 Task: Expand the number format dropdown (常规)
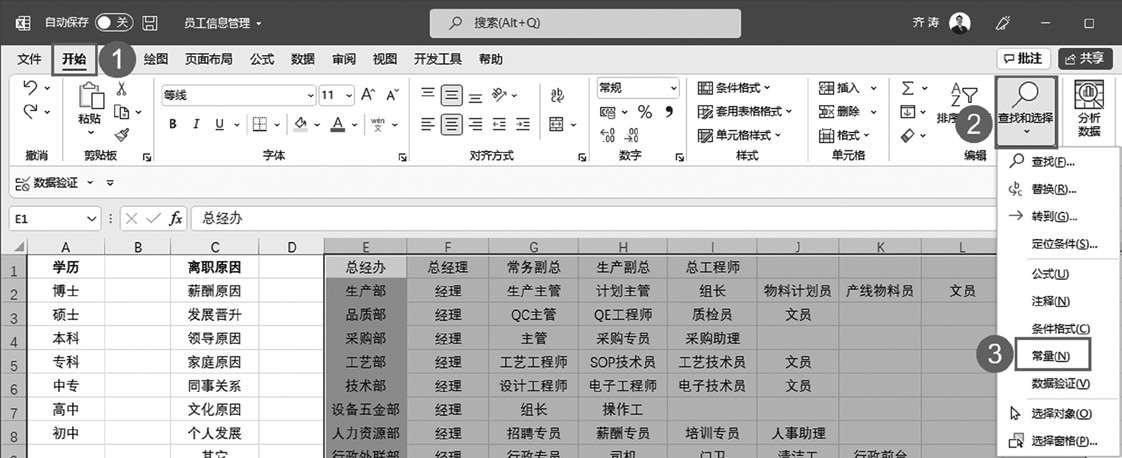click(672, 88)
